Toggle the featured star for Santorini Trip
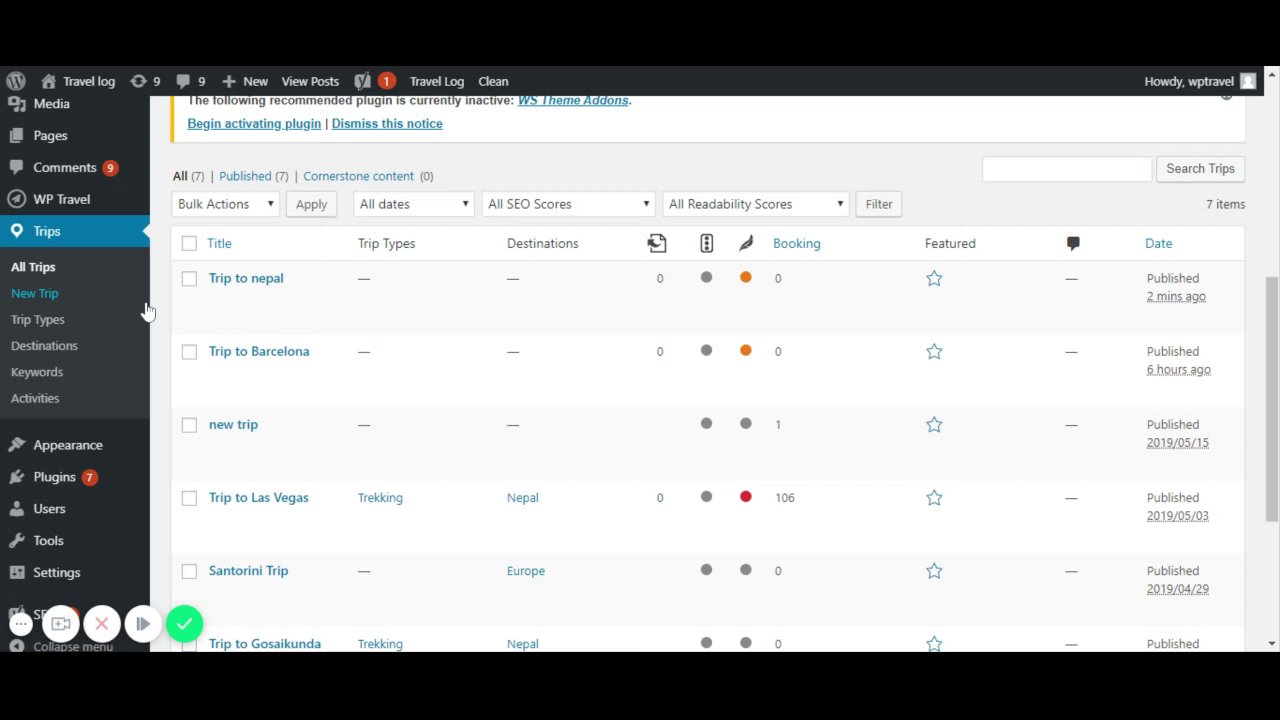 click(x=934, y=570)
